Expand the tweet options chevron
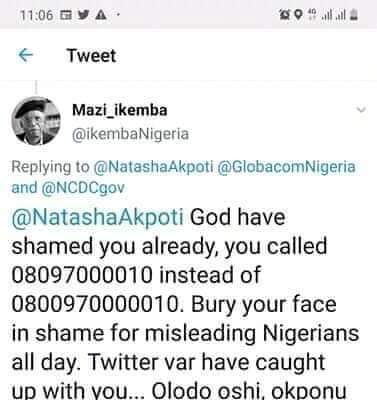 tap(361, 110)
